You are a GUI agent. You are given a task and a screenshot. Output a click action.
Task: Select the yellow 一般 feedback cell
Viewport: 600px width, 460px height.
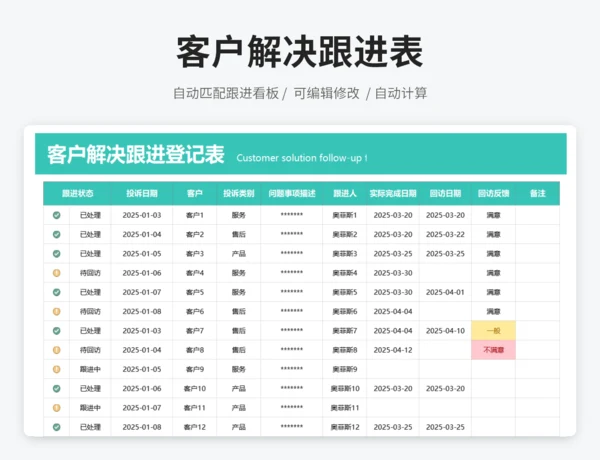click(493, 331)
